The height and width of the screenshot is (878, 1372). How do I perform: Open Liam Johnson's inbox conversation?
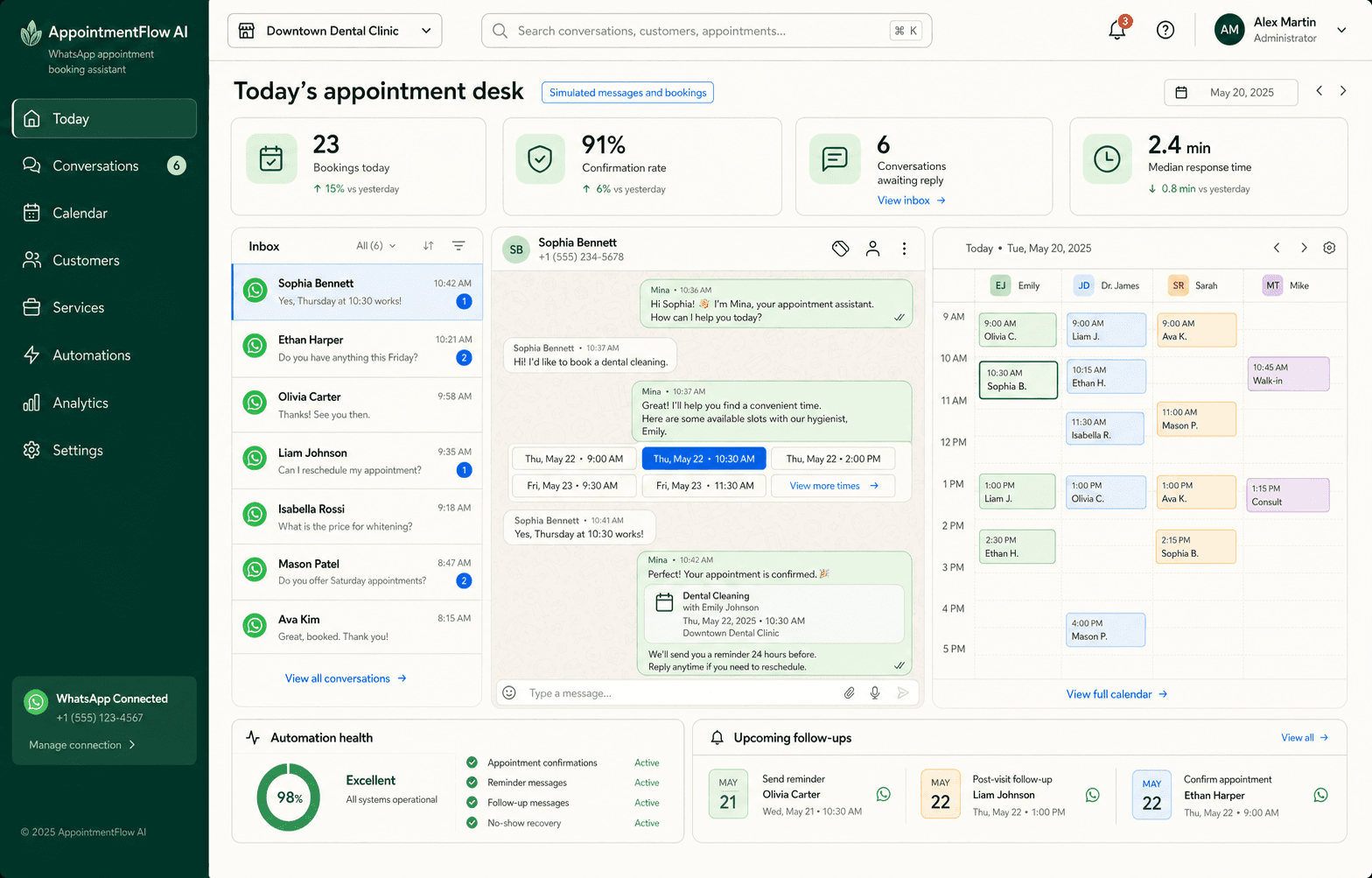(x=357, y=461)
